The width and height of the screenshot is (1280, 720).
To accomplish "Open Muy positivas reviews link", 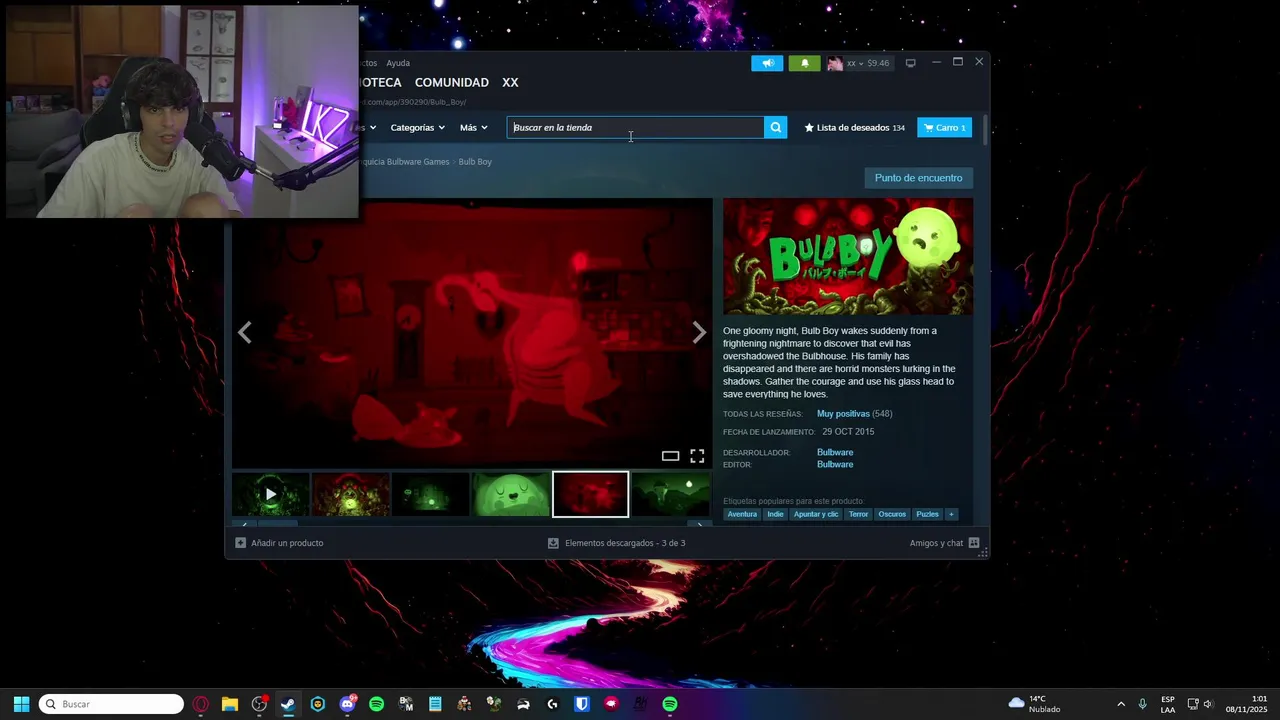I will coord(843,414).
